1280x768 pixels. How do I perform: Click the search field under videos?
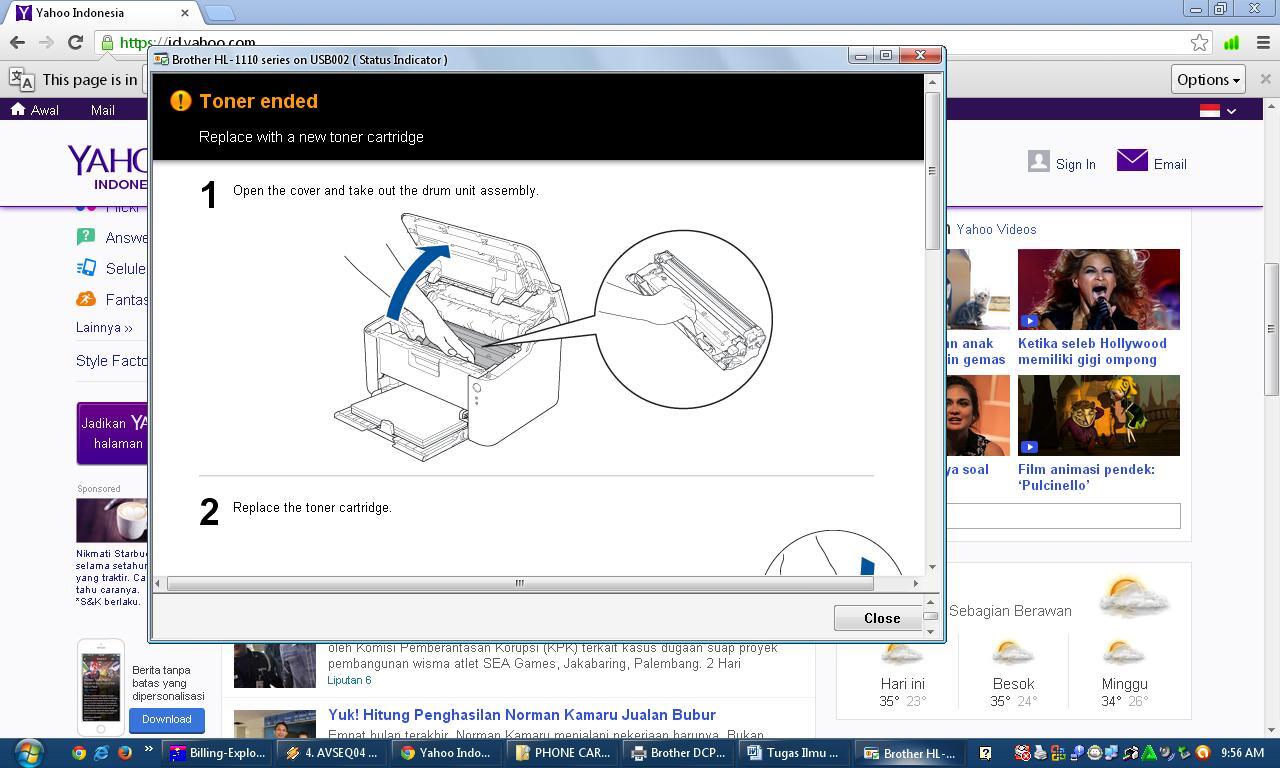[1062, 516]
